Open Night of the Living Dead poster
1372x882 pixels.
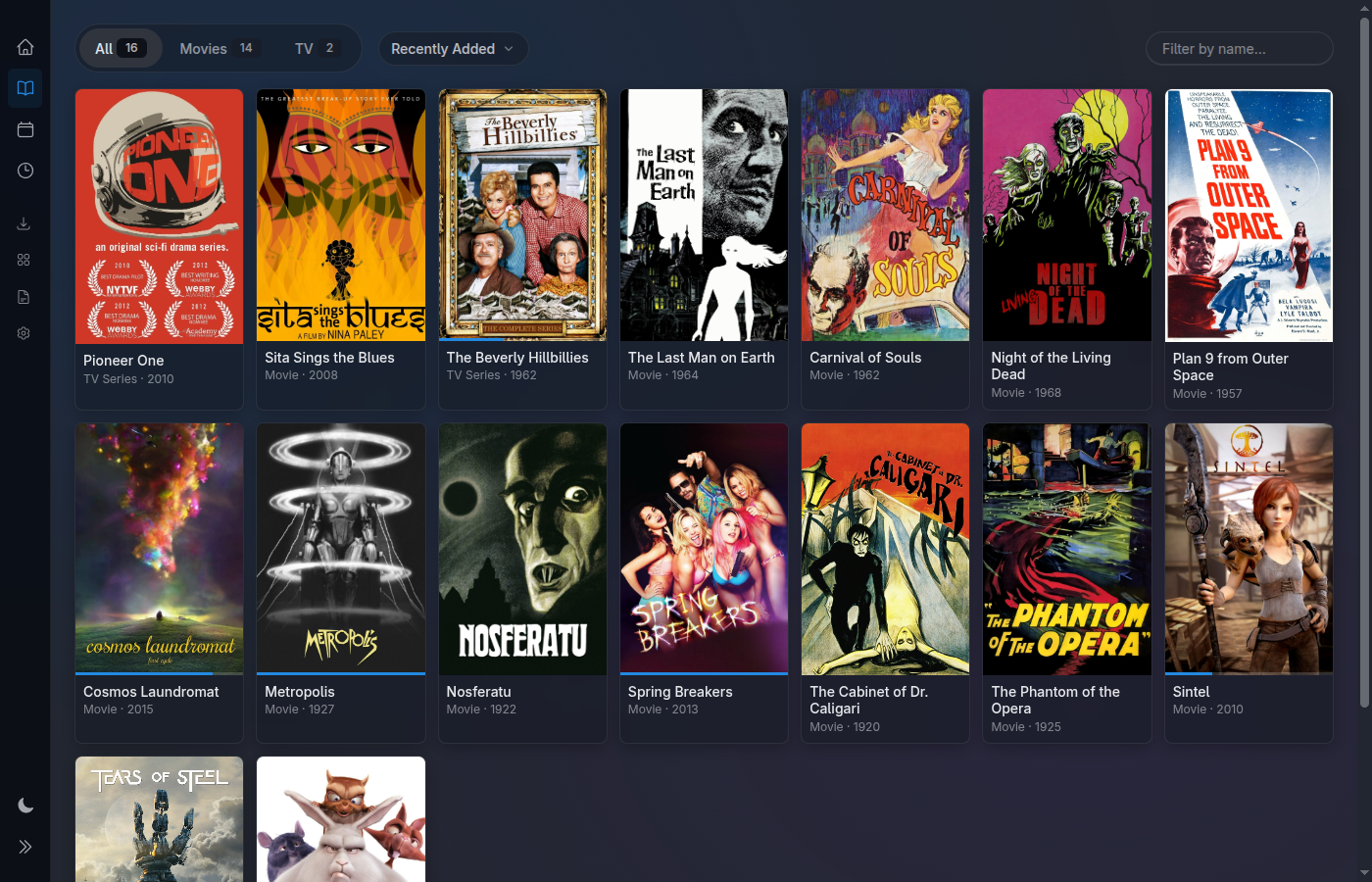1067,215
